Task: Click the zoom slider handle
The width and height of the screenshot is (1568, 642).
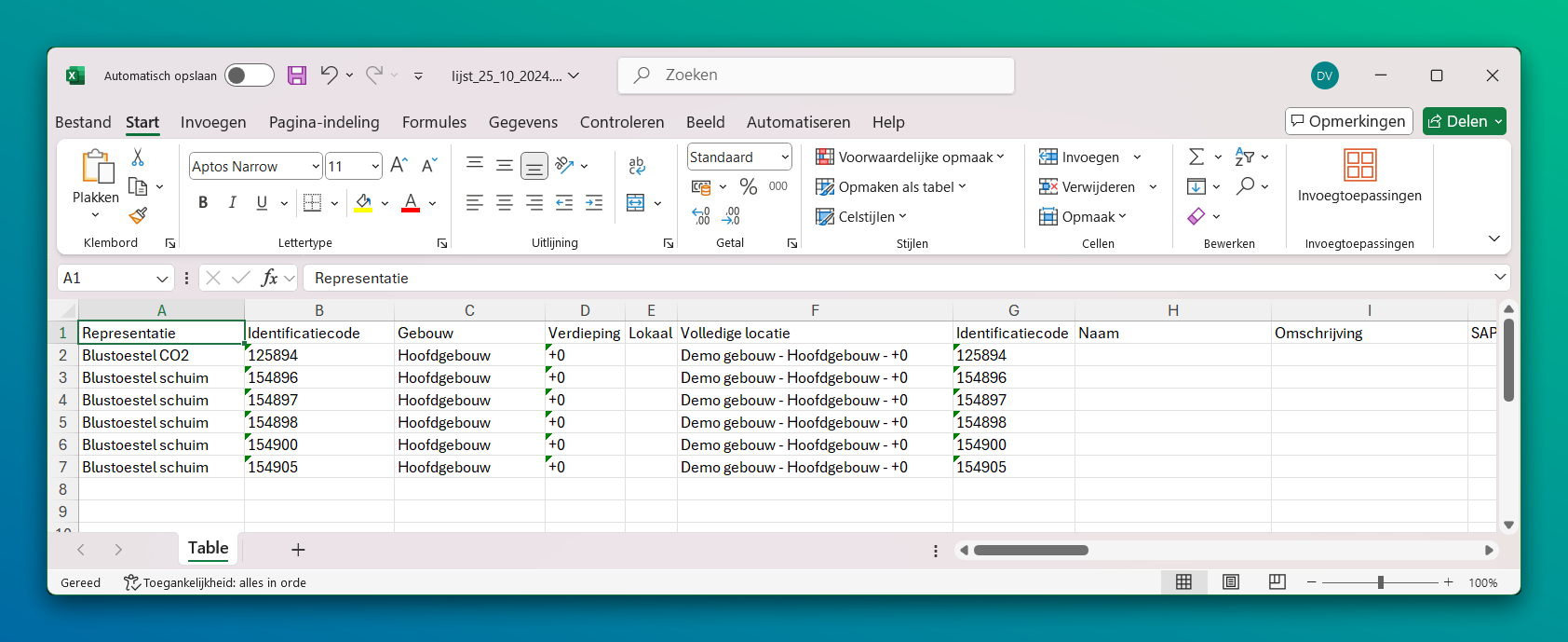Action: click(x=1380, y=582)
